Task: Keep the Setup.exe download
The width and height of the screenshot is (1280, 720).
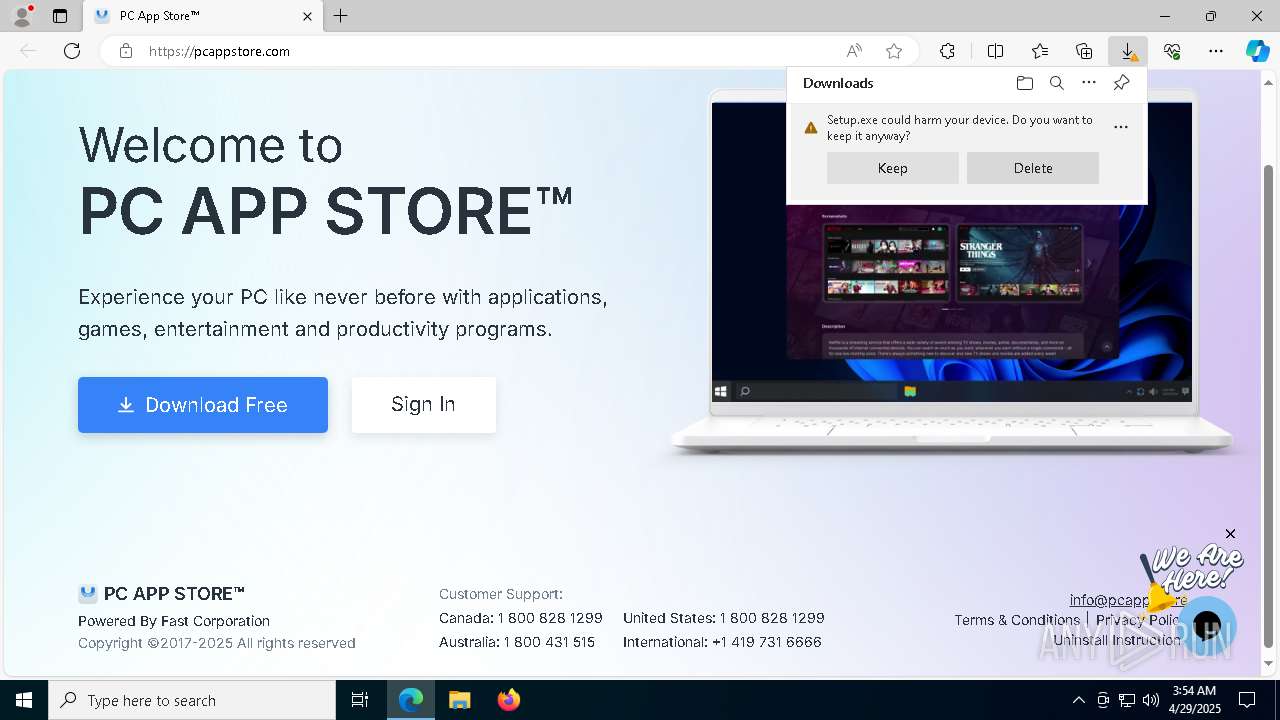Action: pos(893,168)
